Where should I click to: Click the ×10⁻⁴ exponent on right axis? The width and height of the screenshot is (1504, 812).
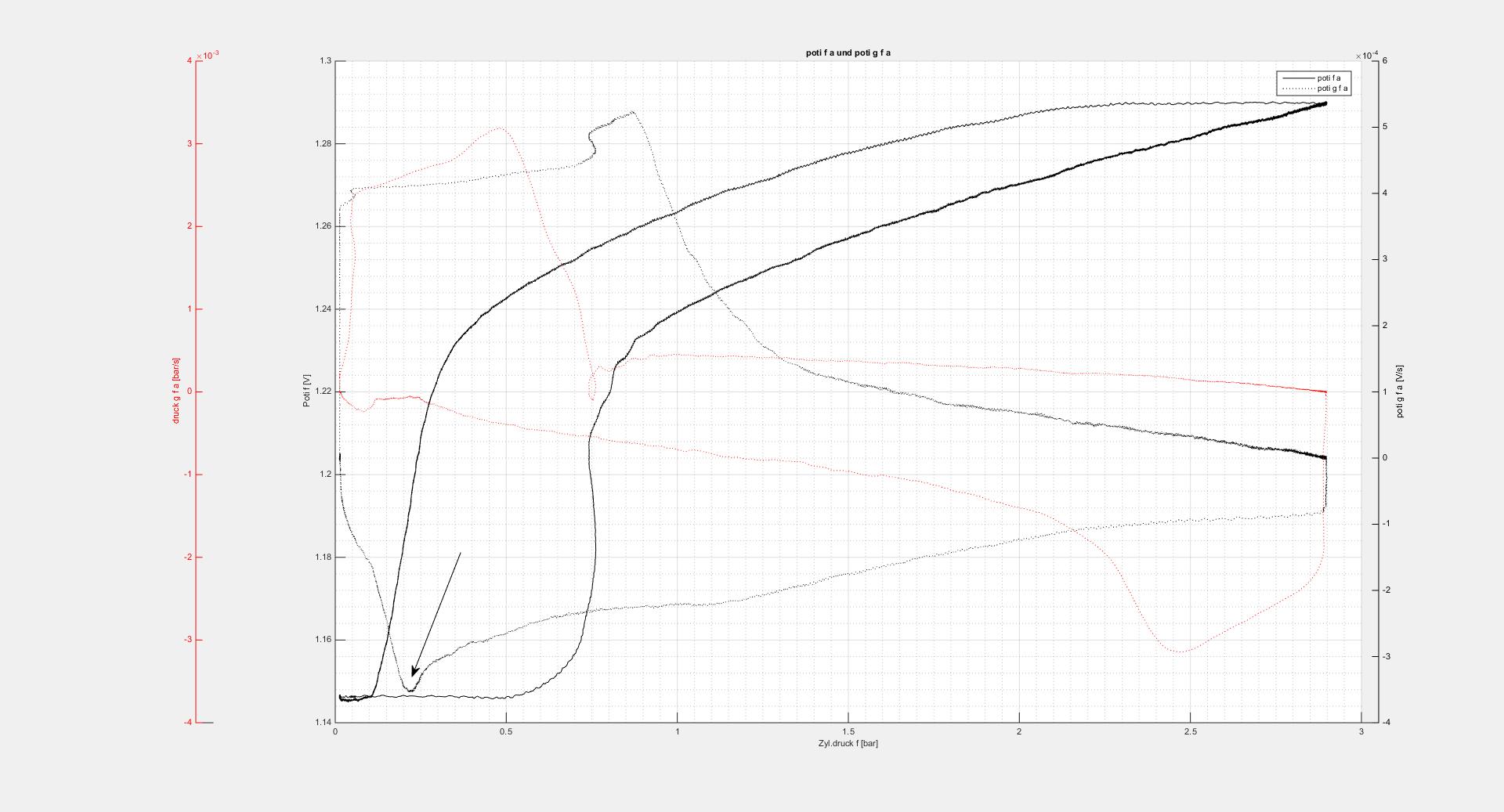click(1366, 56)
